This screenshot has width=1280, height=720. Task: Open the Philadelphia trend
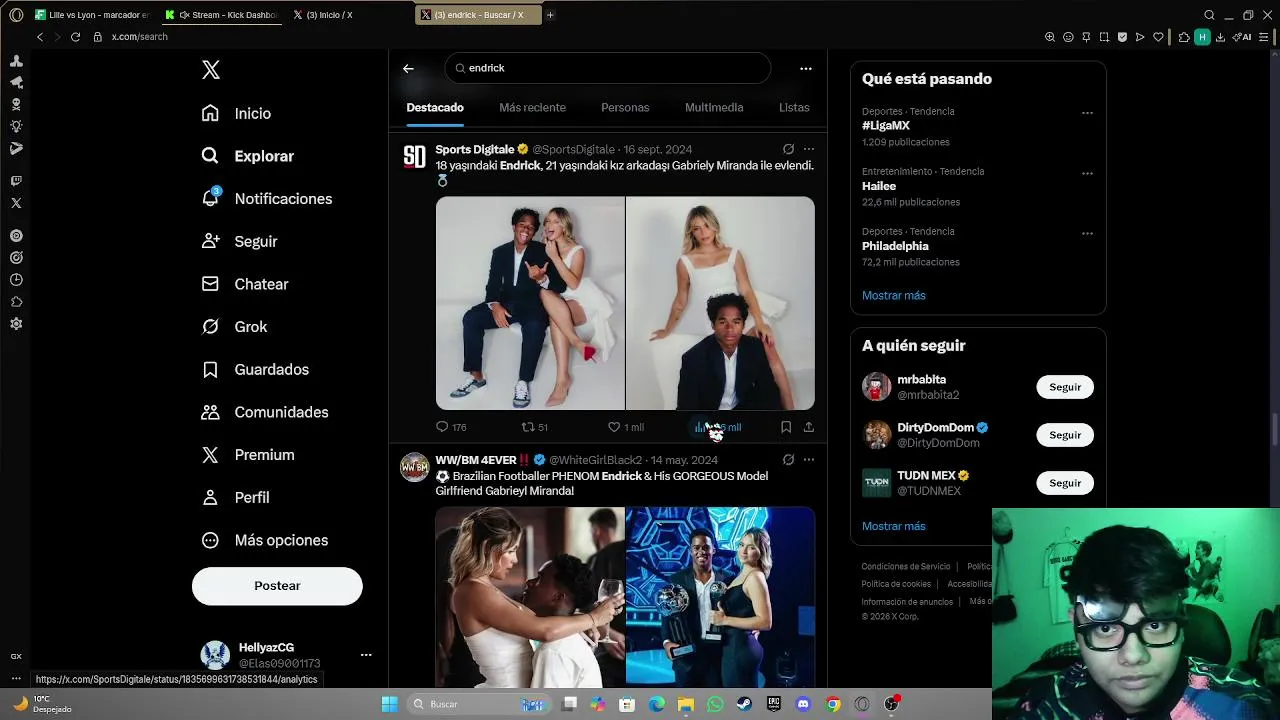[x=895, y=246]
